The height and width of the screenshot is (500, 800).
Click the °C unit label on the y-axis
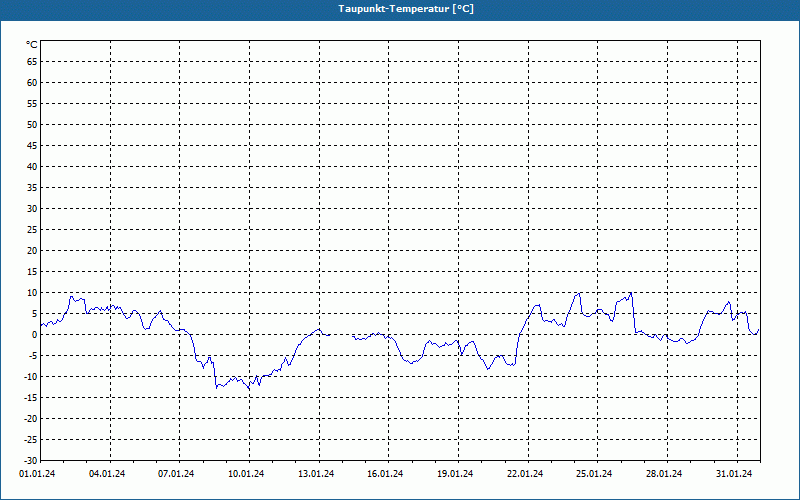[32, 45]
